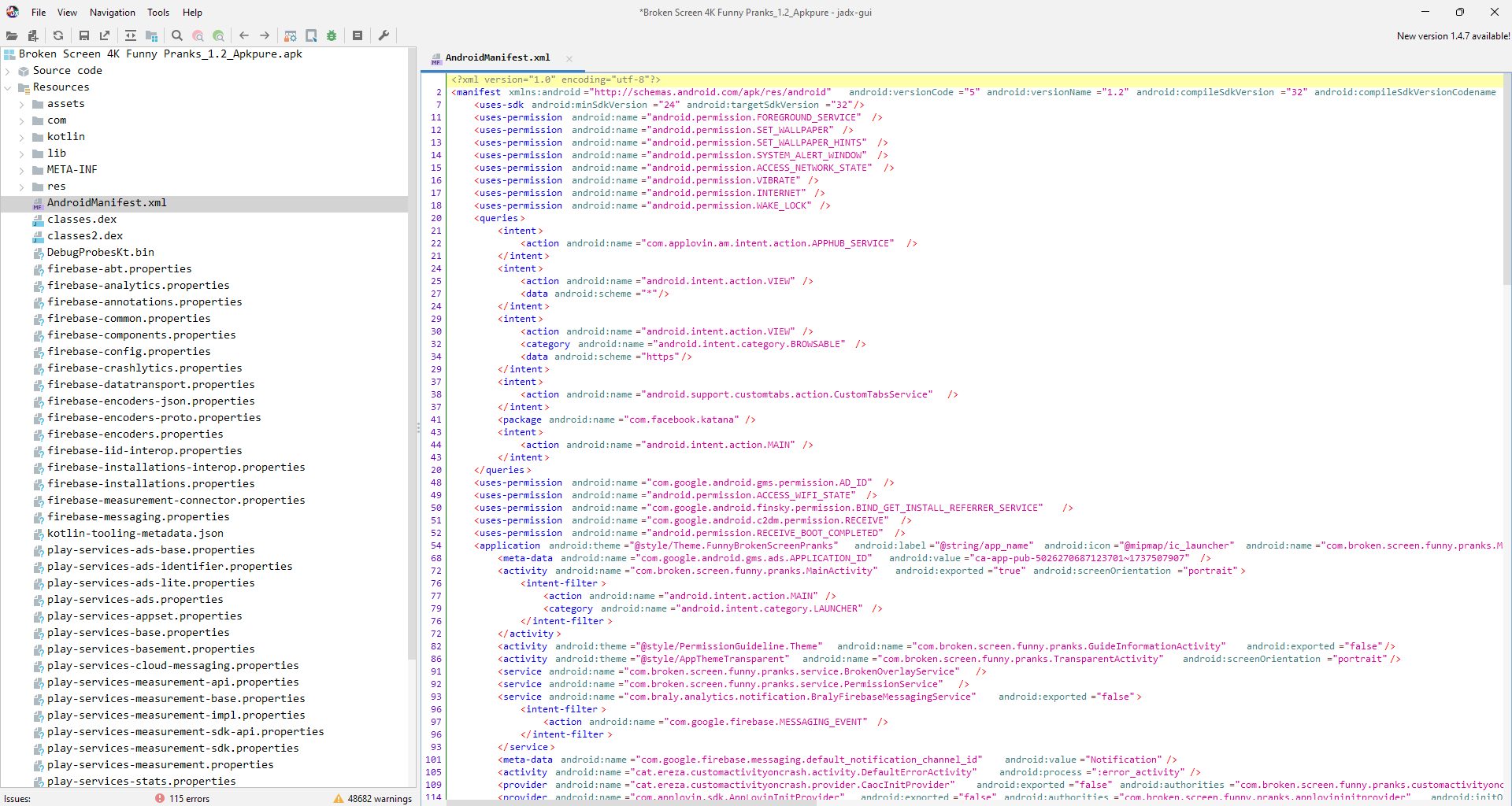This screenshot has width=1512, height=806.
Task: Click the warnings triangle icon in status bar
Action: (x=339, y=798)
